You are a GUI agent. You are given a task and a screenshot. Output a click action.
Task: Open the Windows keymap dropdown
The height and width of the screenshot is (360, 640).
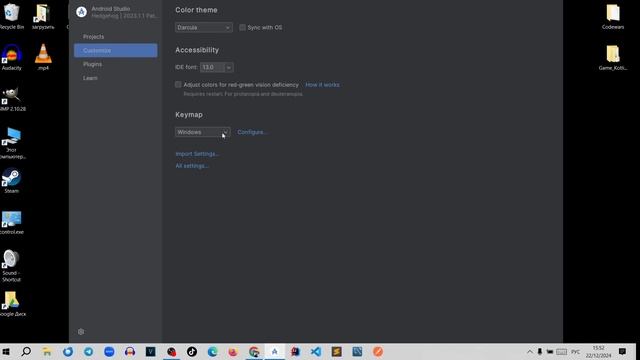coord(203,132)
